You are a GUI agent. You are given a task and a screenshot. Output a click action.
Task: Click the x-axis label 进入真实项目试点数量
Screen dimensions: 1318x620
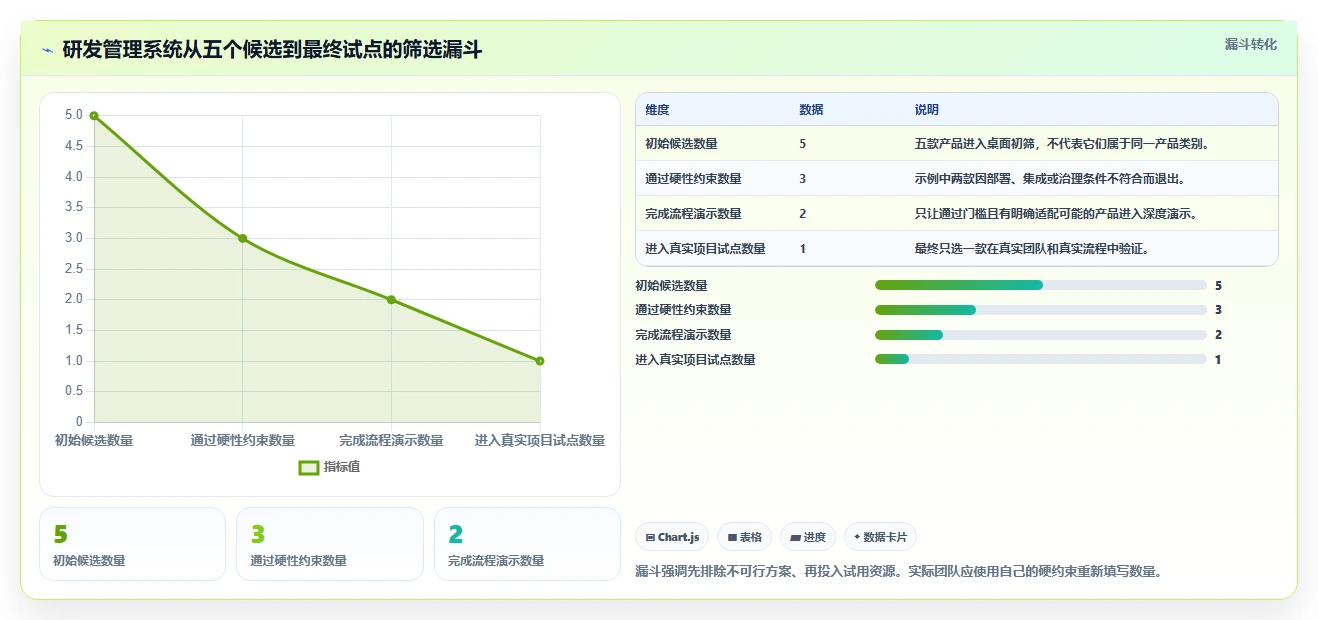540,440
